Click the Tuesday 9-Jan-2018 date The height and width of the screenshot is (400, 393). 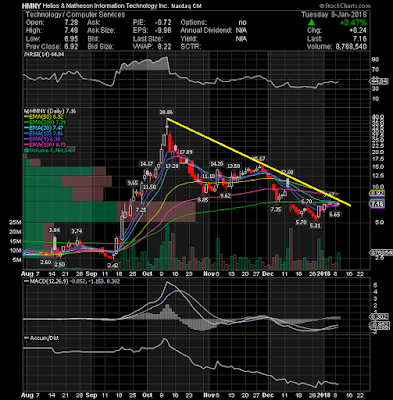pyautogui.click(x=334, y=14)
